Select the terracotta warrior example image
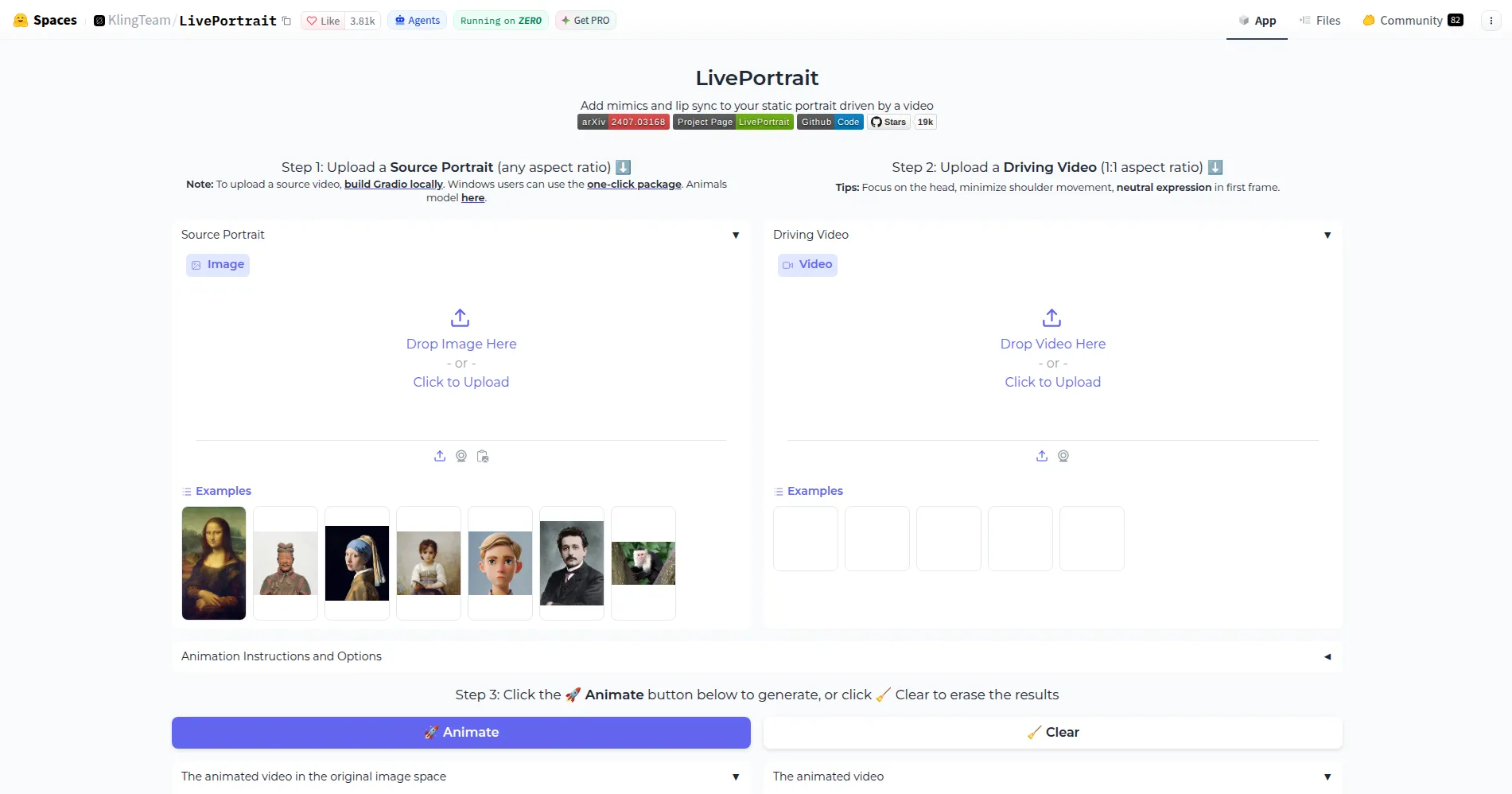Viewport: 1512px width, 794px height. point(286,563)
